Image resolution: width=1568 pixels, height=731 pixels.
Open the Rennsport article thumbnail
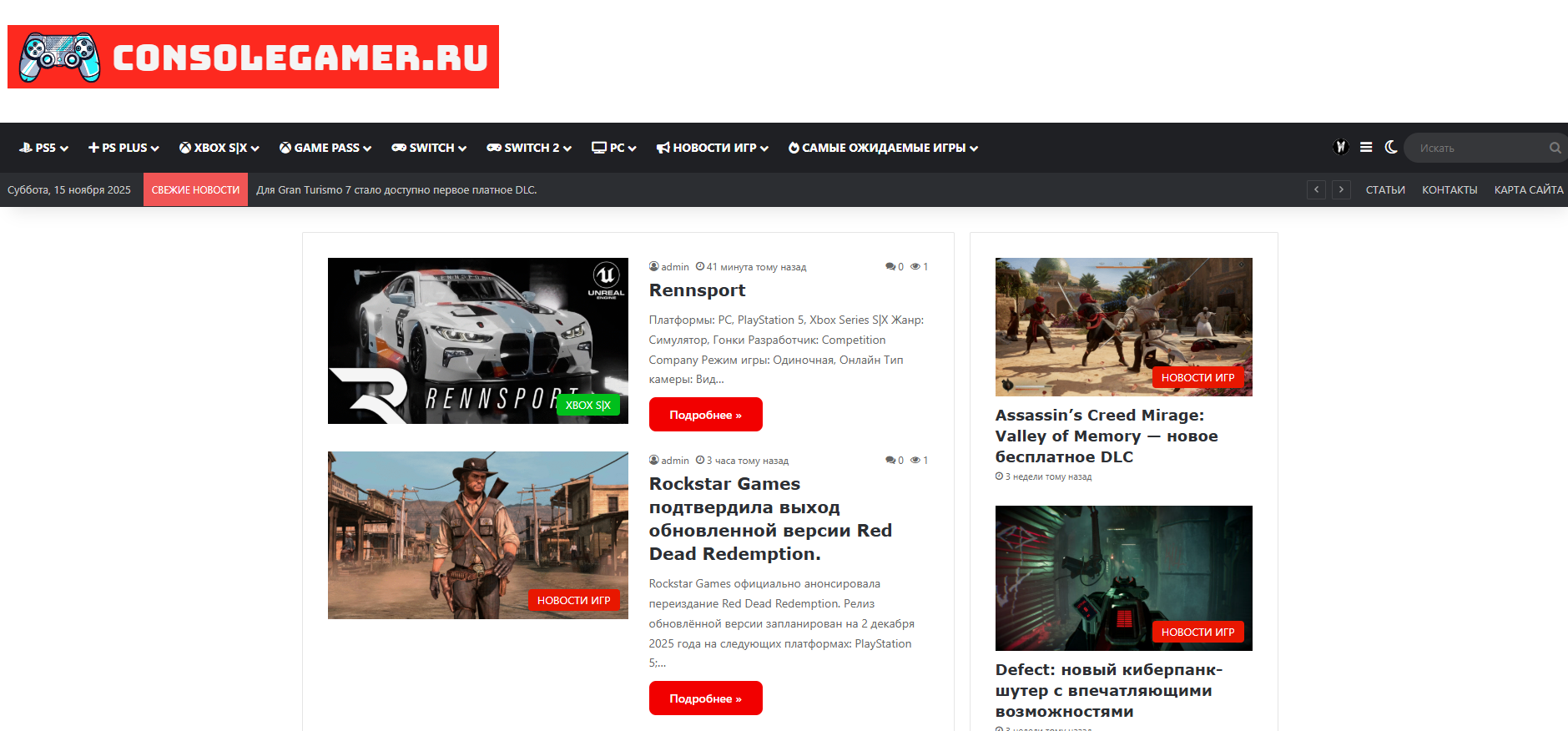click(x=477, y=340)
